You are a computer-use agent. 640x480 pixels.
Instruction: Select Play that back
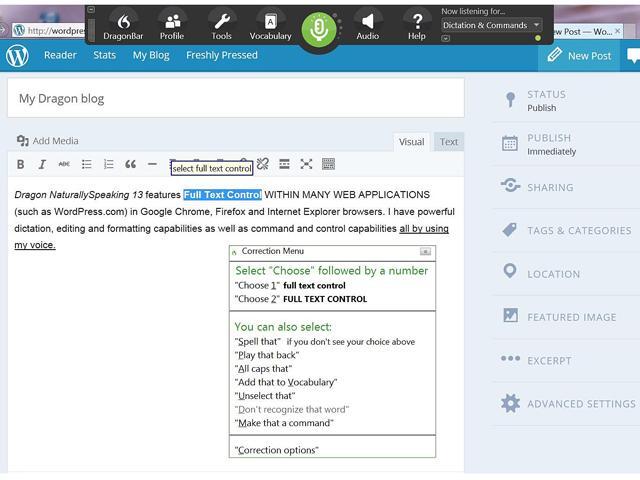267,355
